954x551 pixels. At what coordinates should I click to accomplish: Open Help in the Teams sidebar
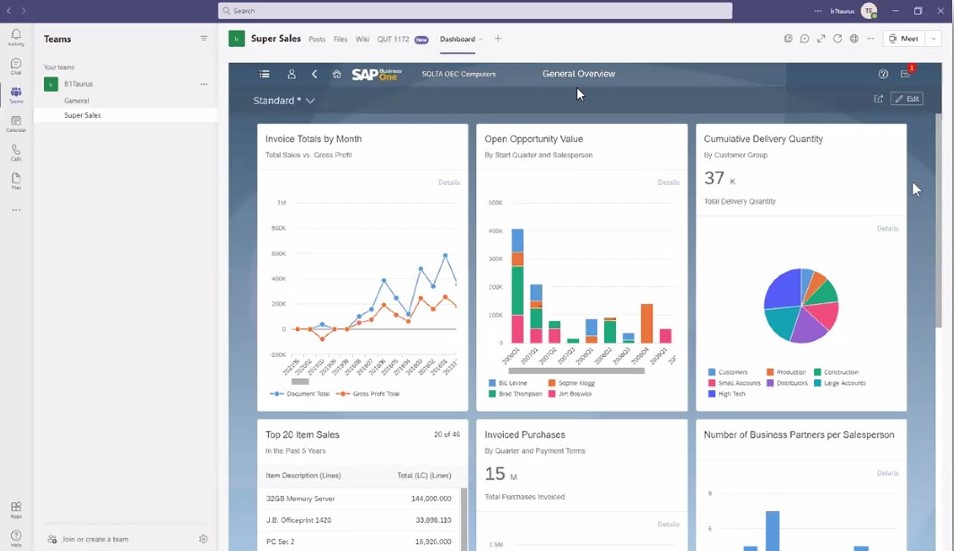click(16, 538)
